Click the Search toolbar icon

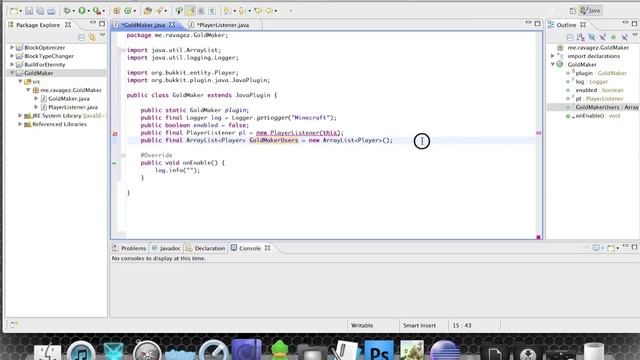click(159, 11)
